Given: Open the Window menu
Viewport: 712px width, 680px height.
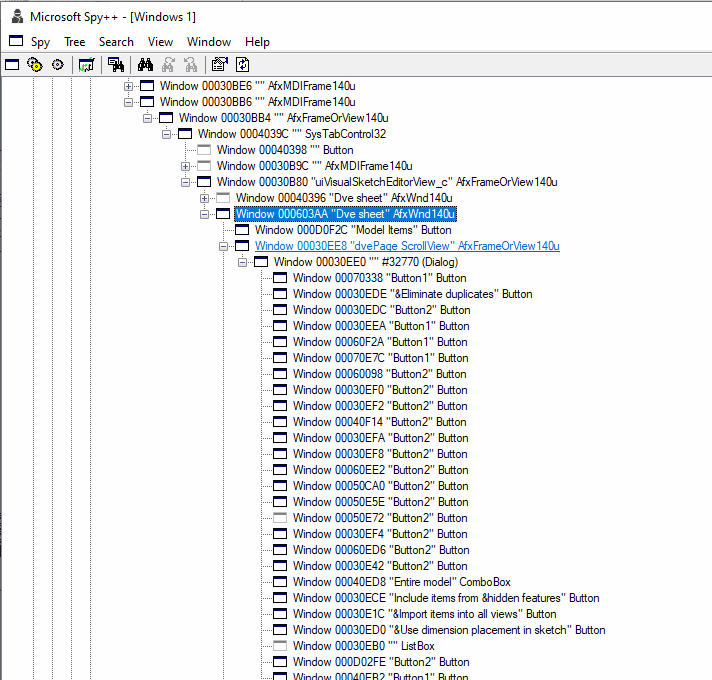Looking at the screenshot, I should (209, 42).
